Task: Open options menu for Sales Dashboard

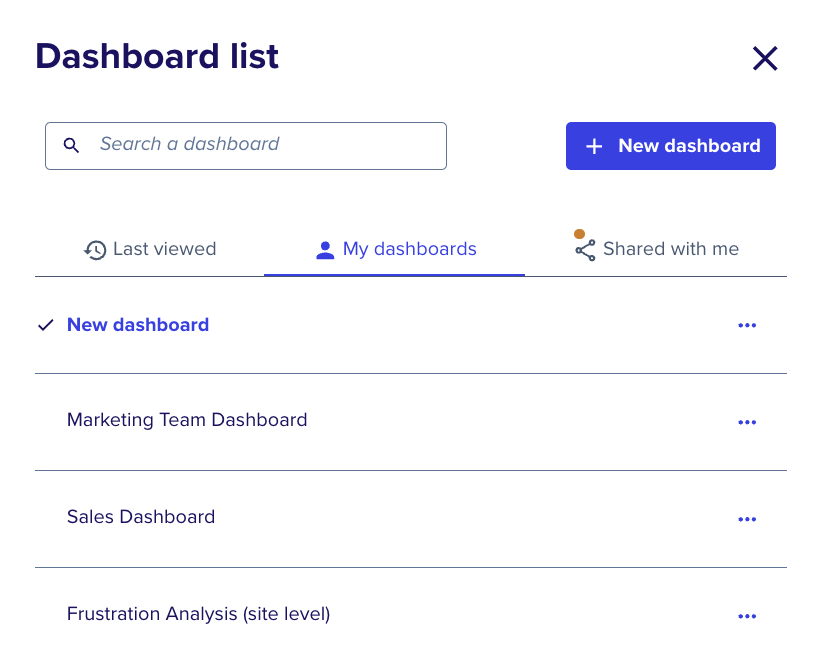Action: click(747, 519)
